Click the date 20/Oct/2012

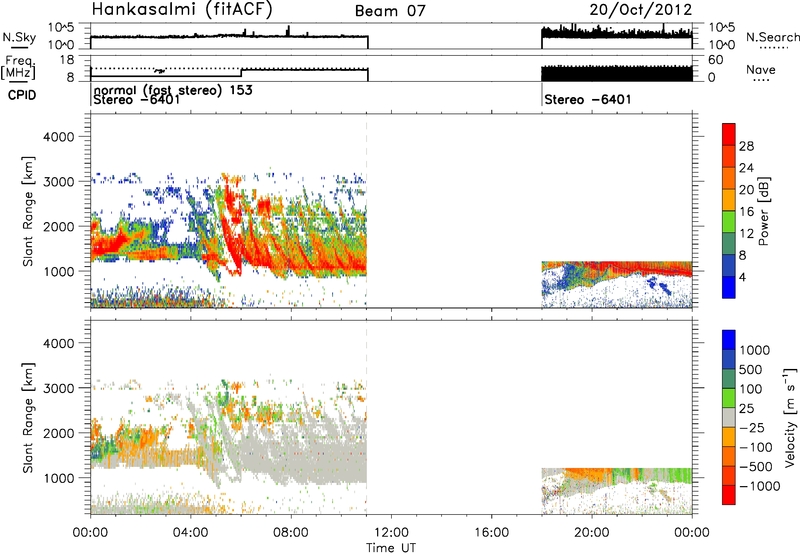coord(641,10)
